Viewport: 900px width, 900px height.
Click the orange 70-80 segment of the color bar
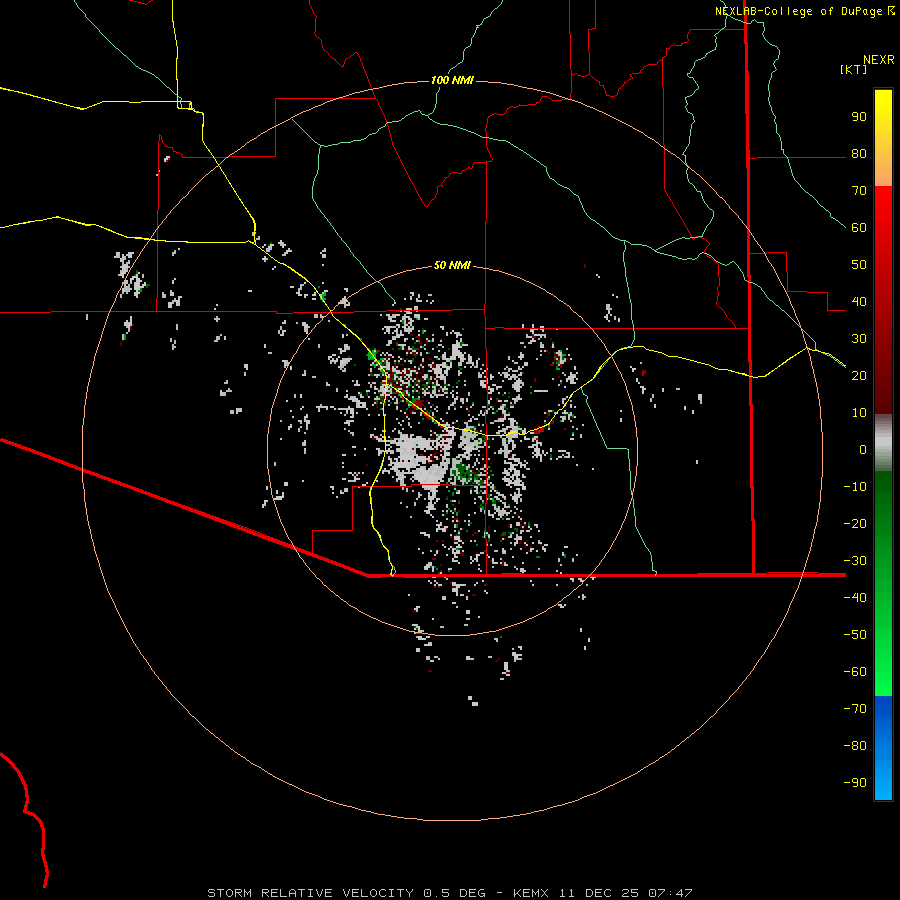click(x=883, y=170)
